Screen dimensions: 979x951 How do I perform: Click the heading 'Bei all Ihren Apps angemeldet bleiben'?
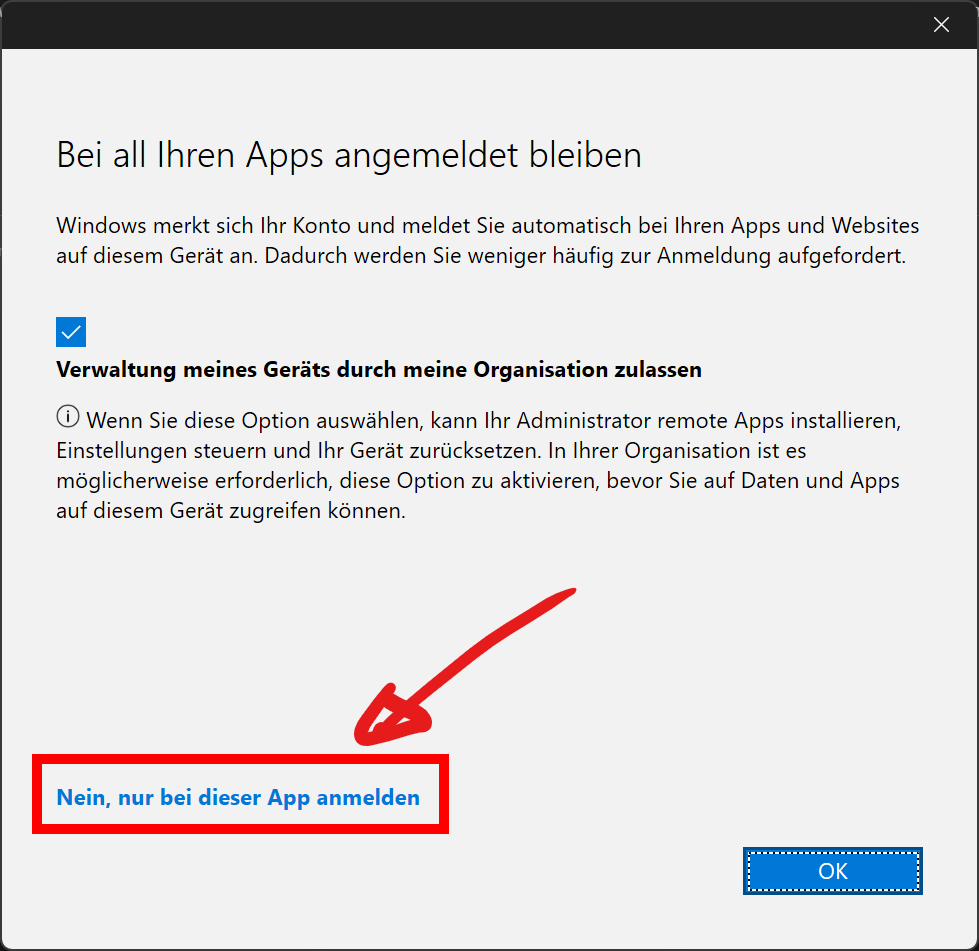point(348,156)
